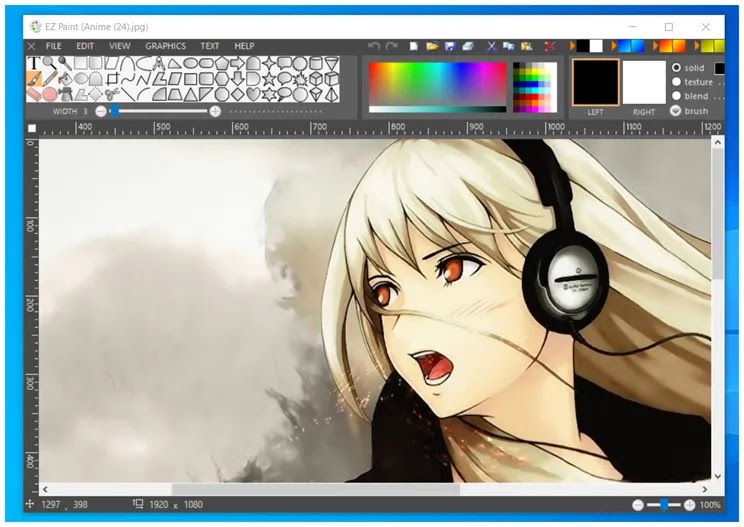The image size is (744, 527).
Task: Click the WIDTH slider handle
Action: click(x=114, y=111)
